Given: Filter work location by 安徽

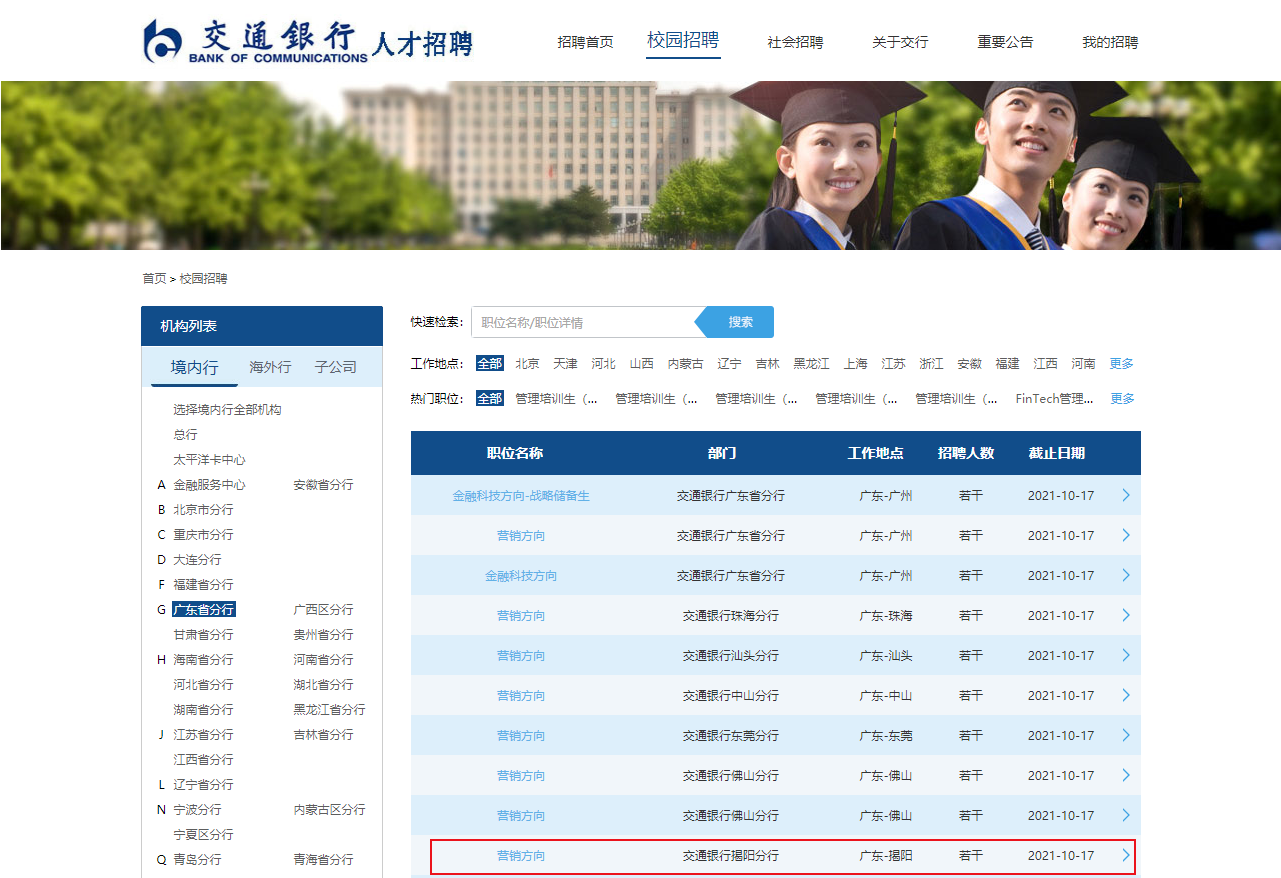Looking at the screenshot, I should click(x=969, y=364).
